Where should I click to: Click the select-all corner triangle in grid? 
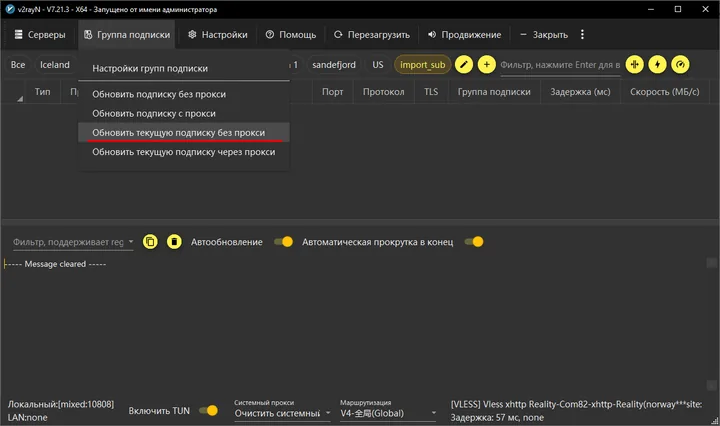click(x=20, y=99)
